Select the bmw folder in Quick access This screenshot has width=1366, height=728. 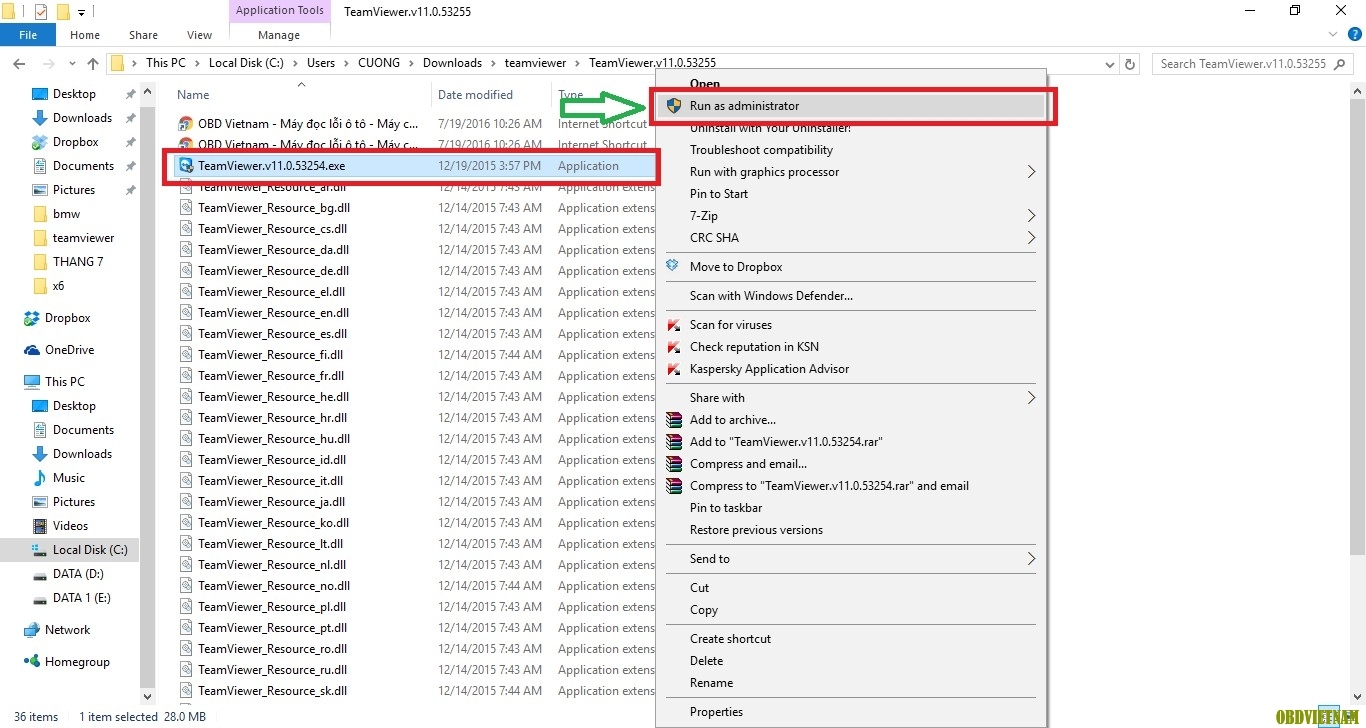66,214
